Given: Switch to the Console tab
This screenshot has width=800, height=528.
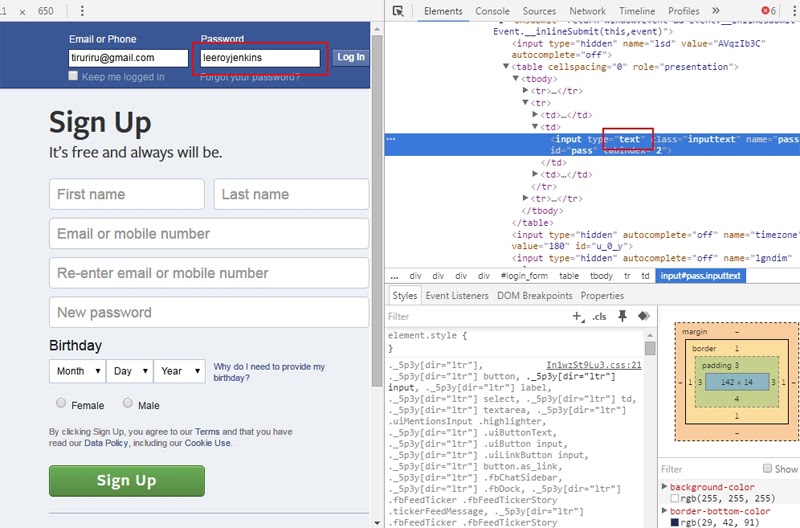Looking at the screenshot, I should (492, 11).
